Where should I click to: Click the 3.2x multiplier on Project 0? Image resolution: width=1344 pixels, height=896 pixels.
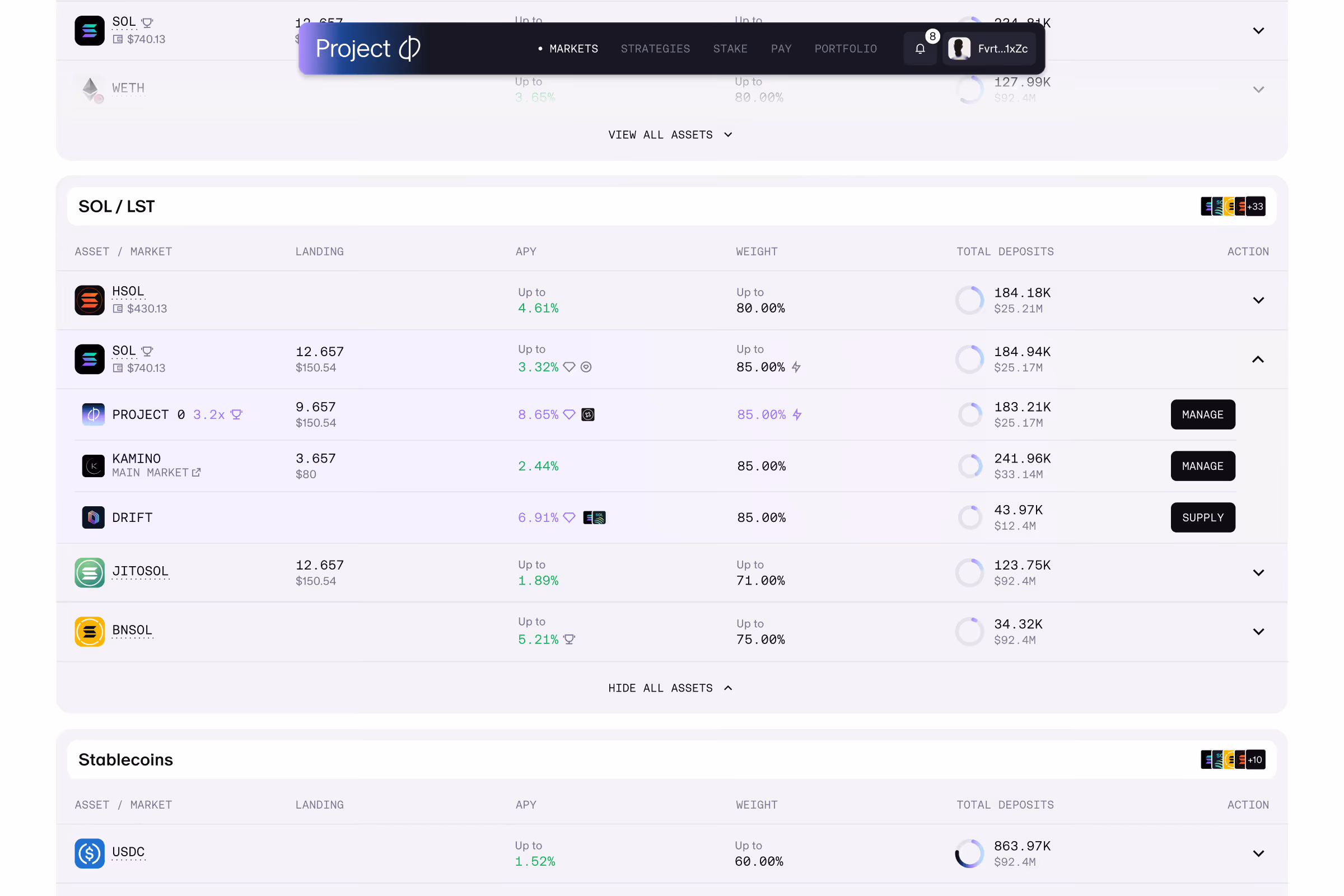coord(209,414)
